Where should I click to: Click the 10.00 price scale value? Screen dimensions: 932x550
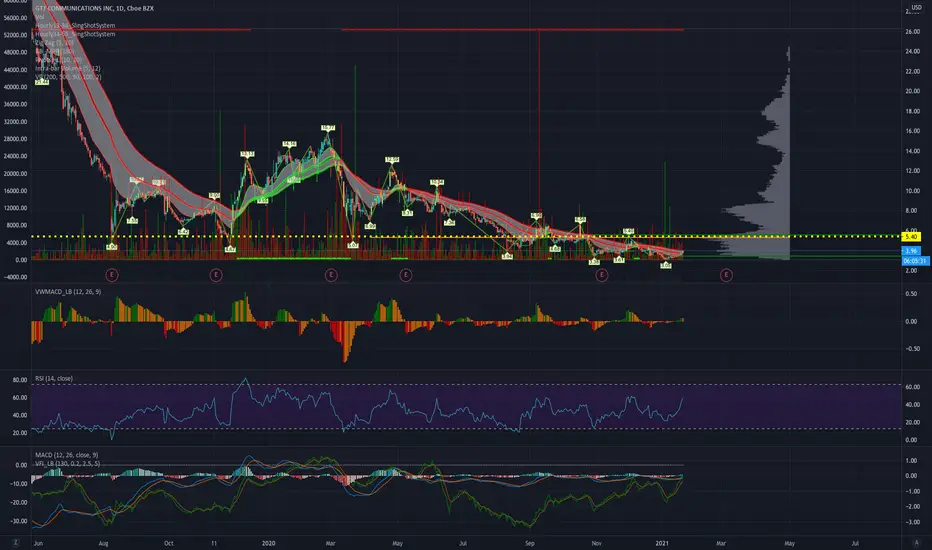(x=913, y=191)
